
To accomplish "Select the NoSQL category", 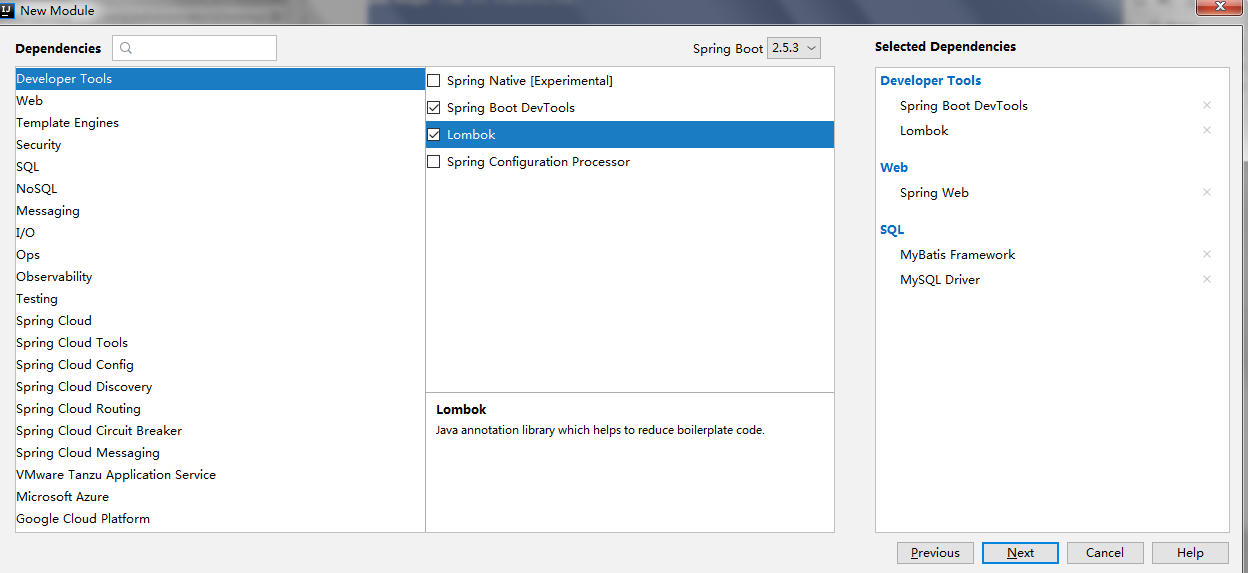I will pyautogui.click(x=220, y=189).
